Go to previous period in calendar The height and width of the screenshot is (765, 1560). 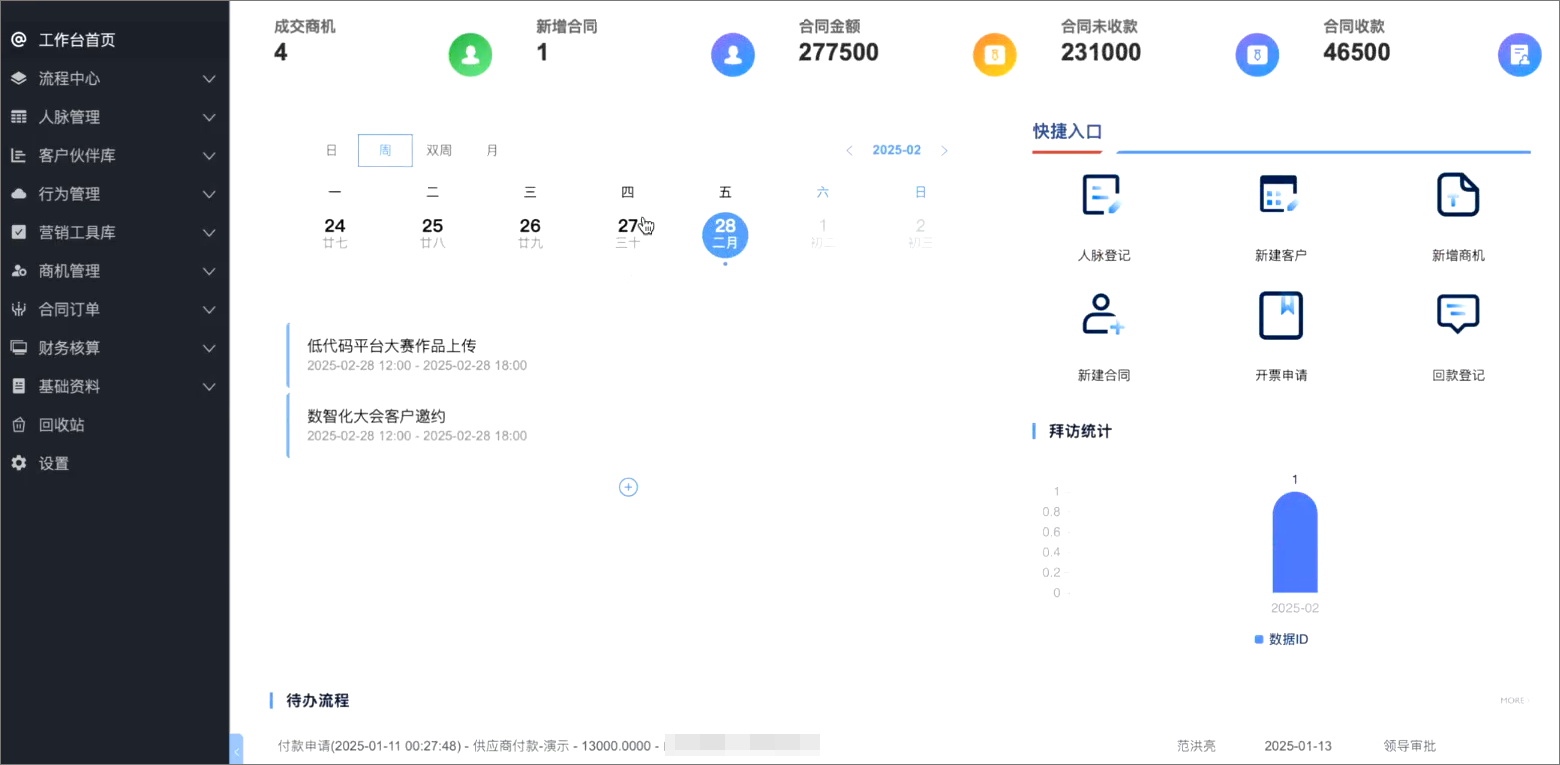pos(849,151)
